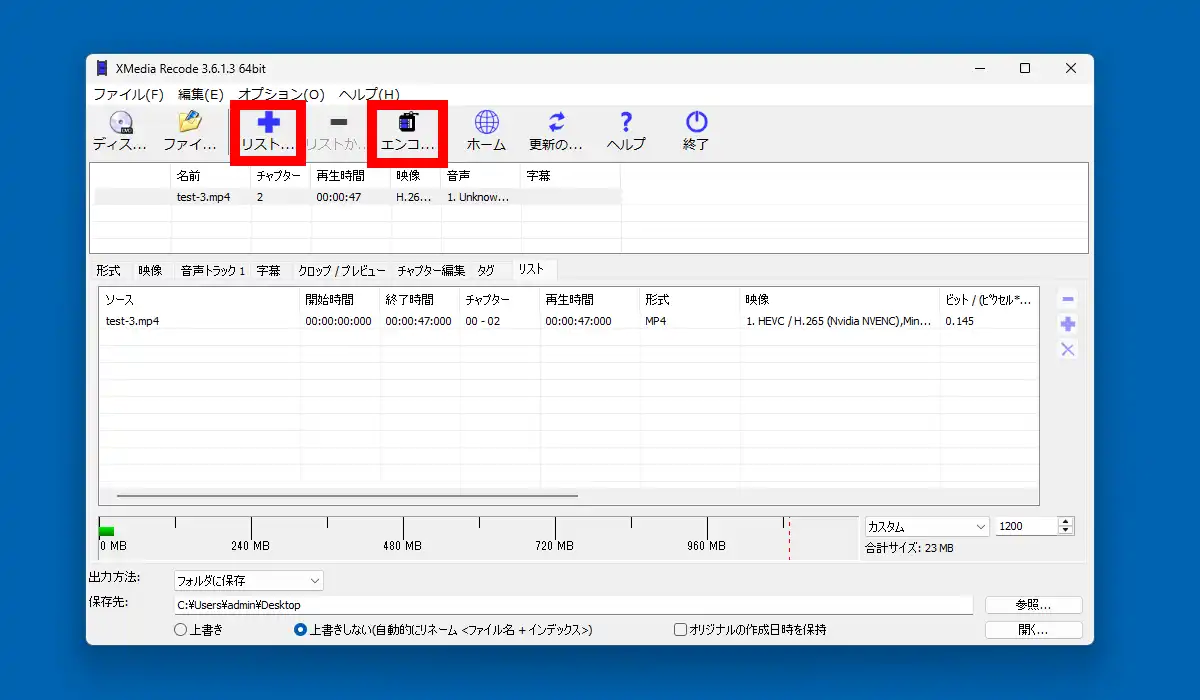Open the オプション(O) menu
Image resolution: width=1200 pixels, height=700 pixels.
(x=281, y=94)
